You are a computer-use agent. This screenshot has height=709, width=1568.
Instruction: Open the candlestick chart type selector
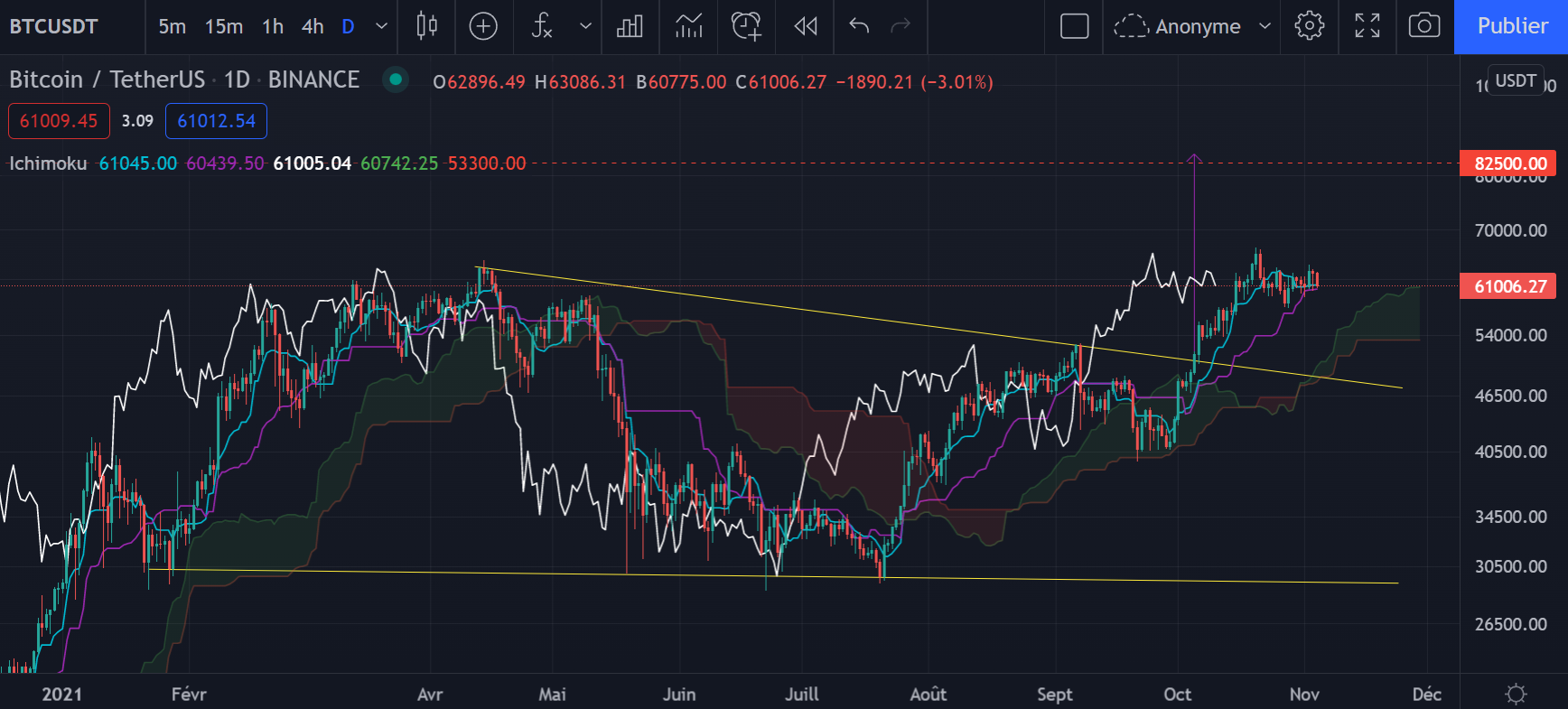[427, 26]
